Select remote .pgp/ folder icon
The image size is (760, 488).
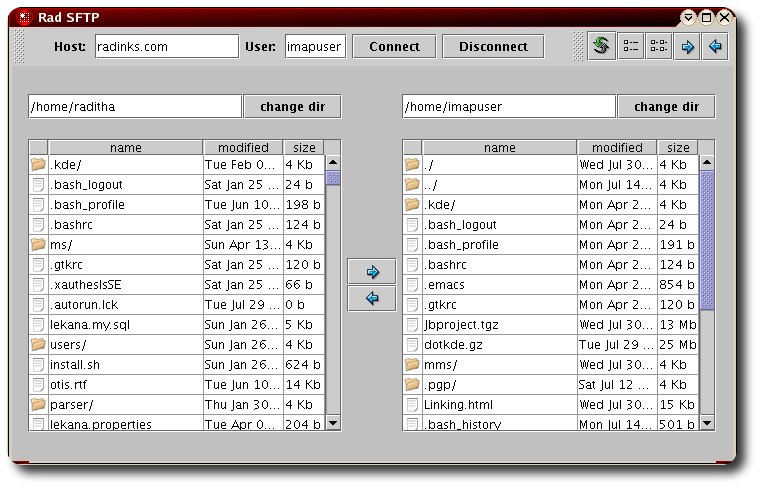pyautogui.click(x=412, y=384)
